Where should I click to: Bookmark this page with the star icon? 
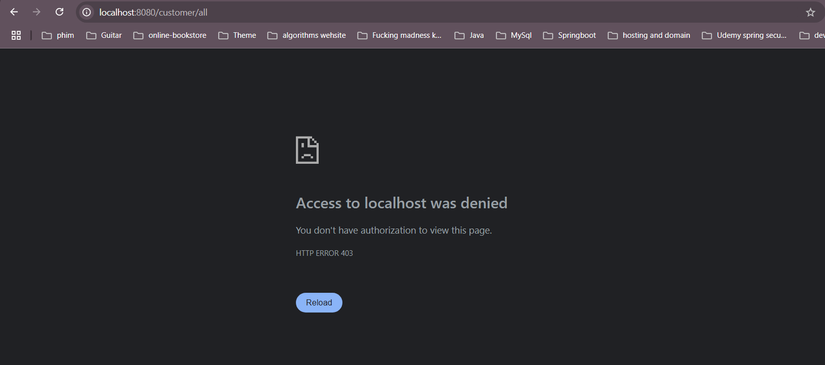coord(810,12)
